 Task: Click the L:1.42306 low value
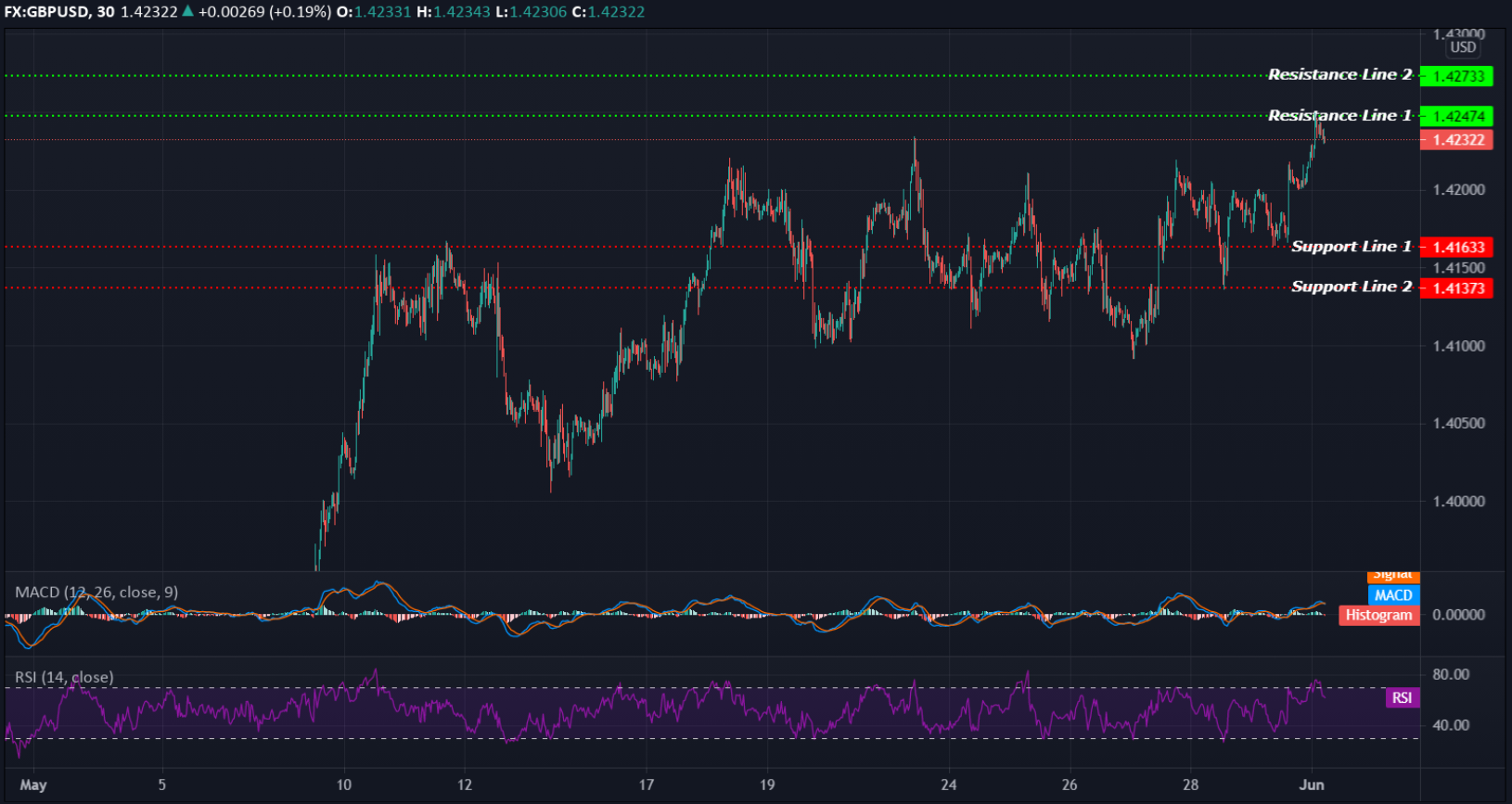point(532,12)
